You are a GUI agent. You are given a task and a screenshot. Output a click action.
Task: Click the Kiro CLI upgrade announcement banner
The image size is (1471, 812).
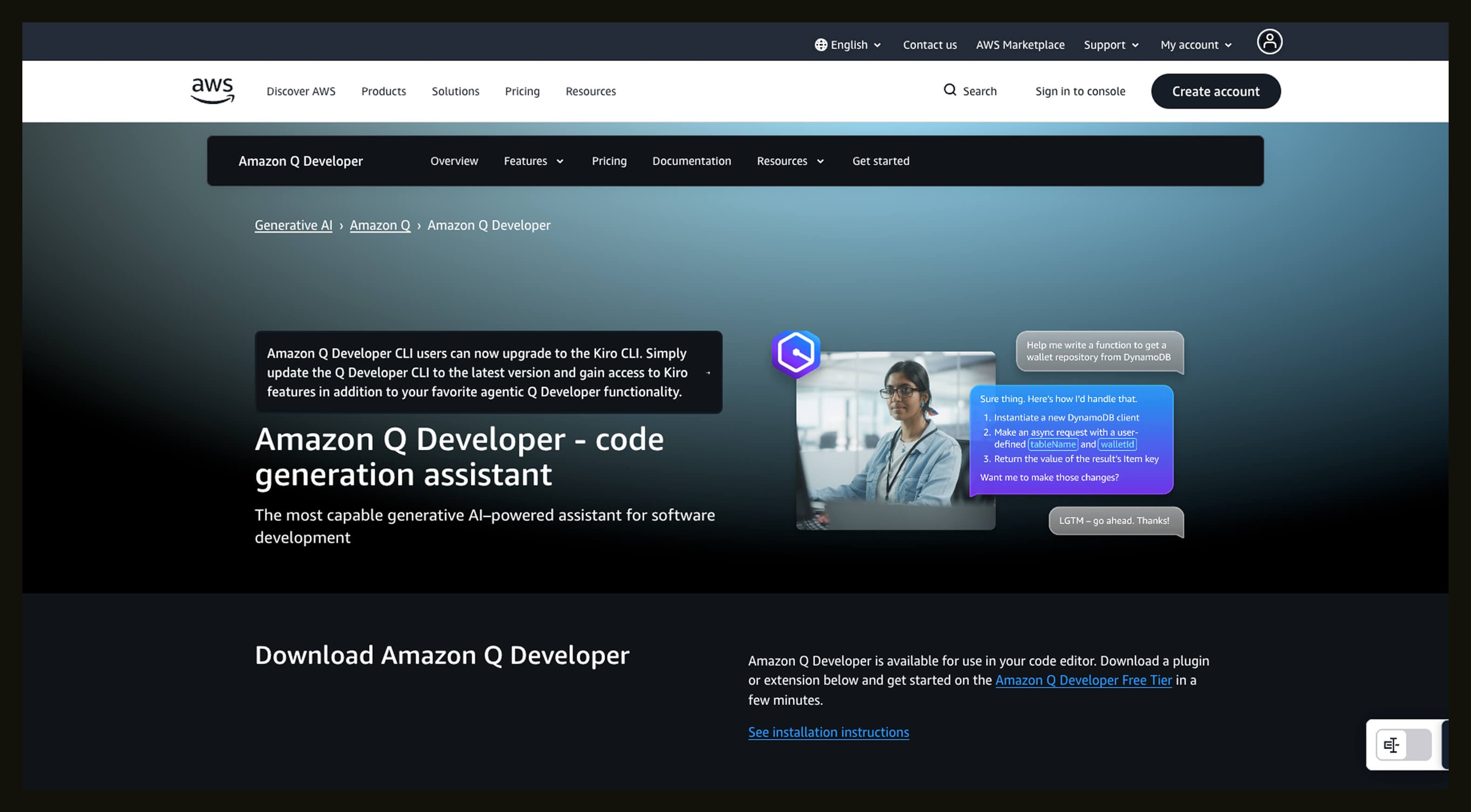488,372
